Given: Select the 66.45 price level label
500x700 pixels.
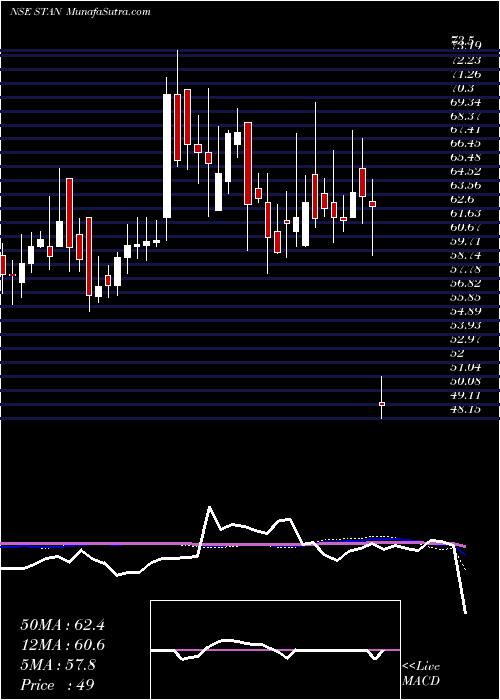Looking at the screenshot, I should 466,144.
